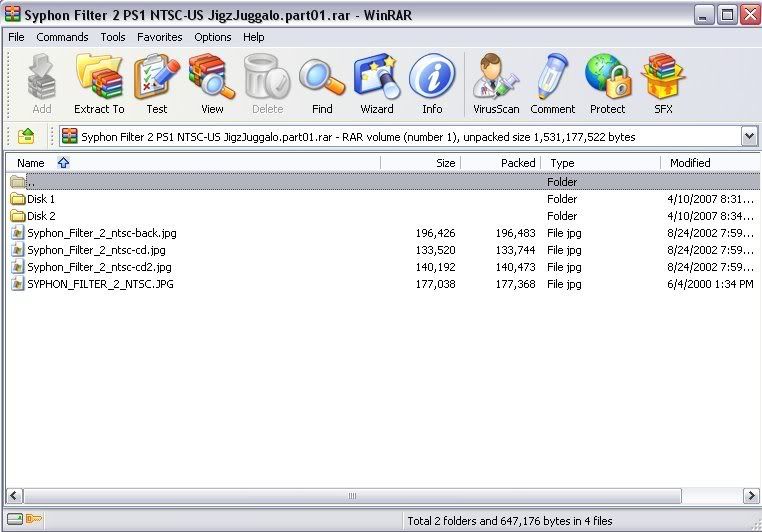Close the WinRAR window

coord(750,15)
